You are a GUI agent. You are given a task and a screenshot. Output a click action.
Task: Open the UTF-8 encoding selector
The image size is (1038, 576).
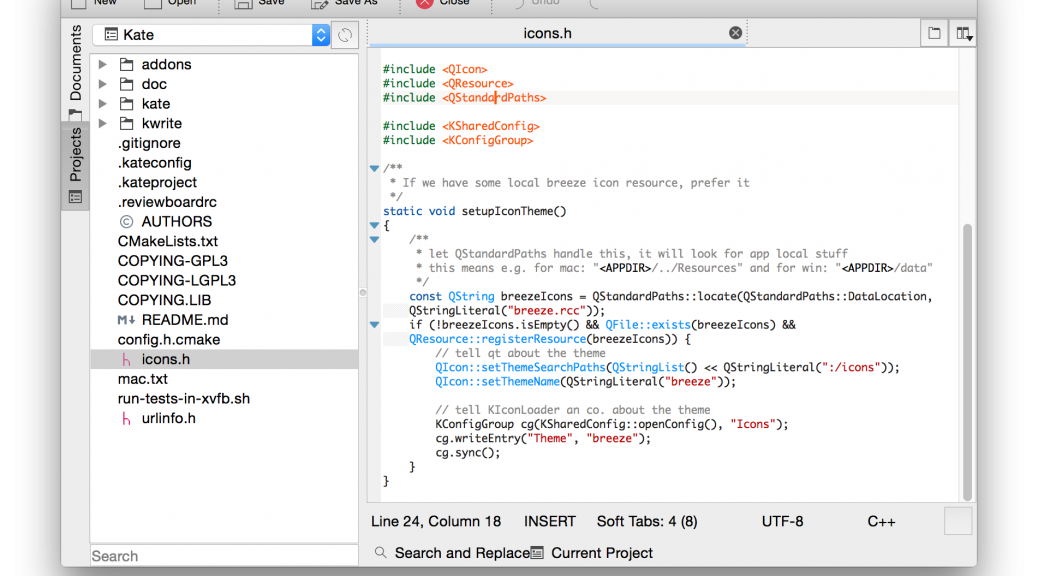782,521
